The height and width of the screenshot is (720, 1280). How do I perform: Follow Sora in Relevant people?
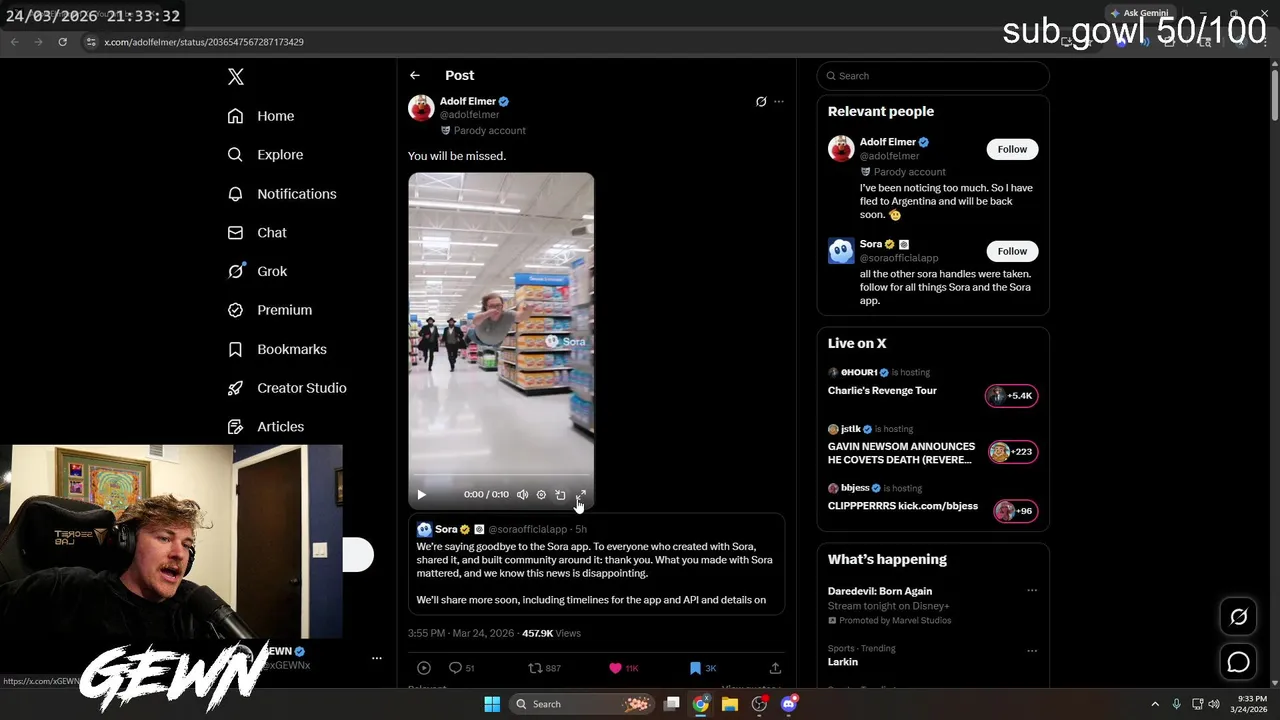pyautogui.click(x=1012, y=251)
